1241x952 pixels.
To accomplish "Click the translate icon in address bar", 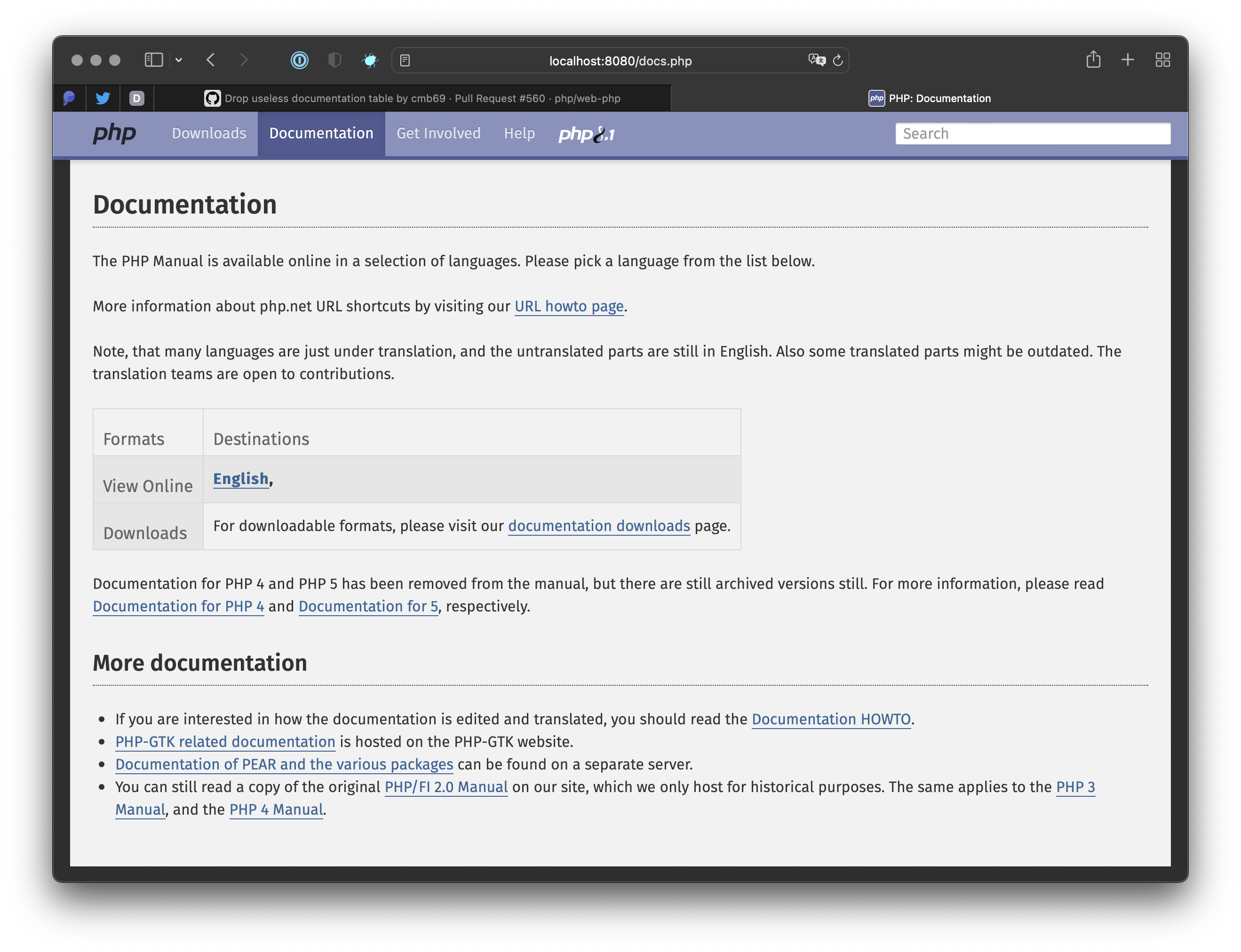I will click(816, 60).
